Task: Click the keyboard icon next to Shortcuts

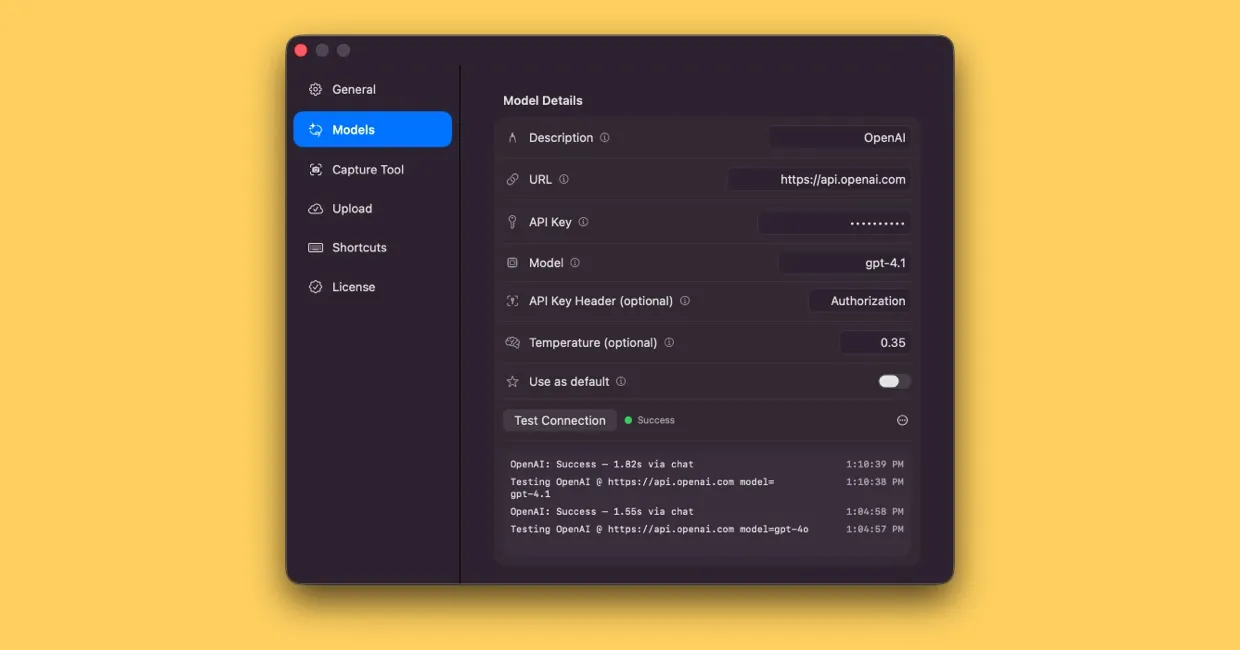Action: (x=315, y=247)
